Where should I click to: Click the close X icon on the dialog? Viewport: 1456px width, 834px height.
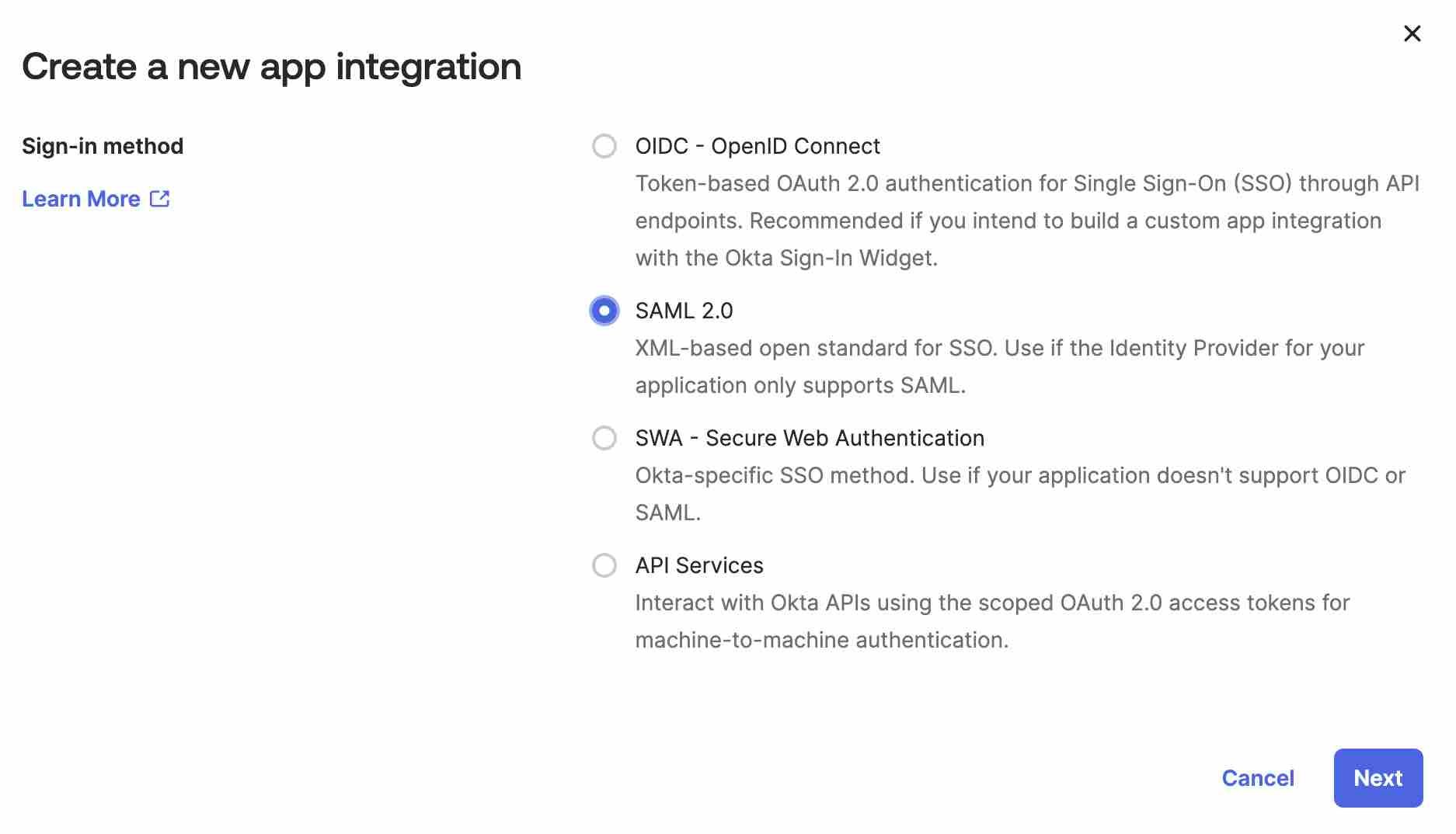click(x=1412, y=33)
